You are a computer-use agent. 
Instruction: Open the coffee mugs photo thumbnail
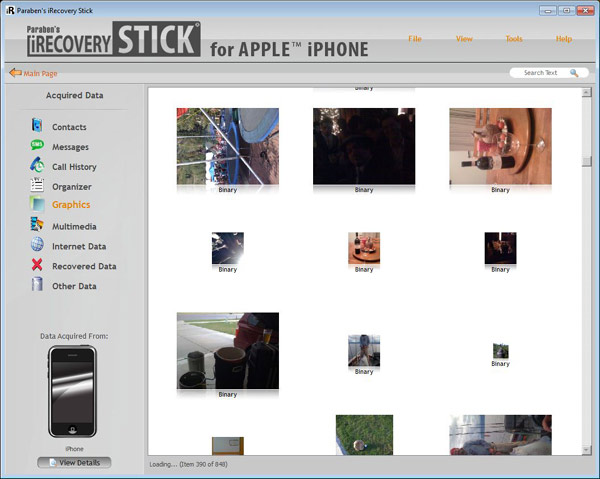[227, 350]
